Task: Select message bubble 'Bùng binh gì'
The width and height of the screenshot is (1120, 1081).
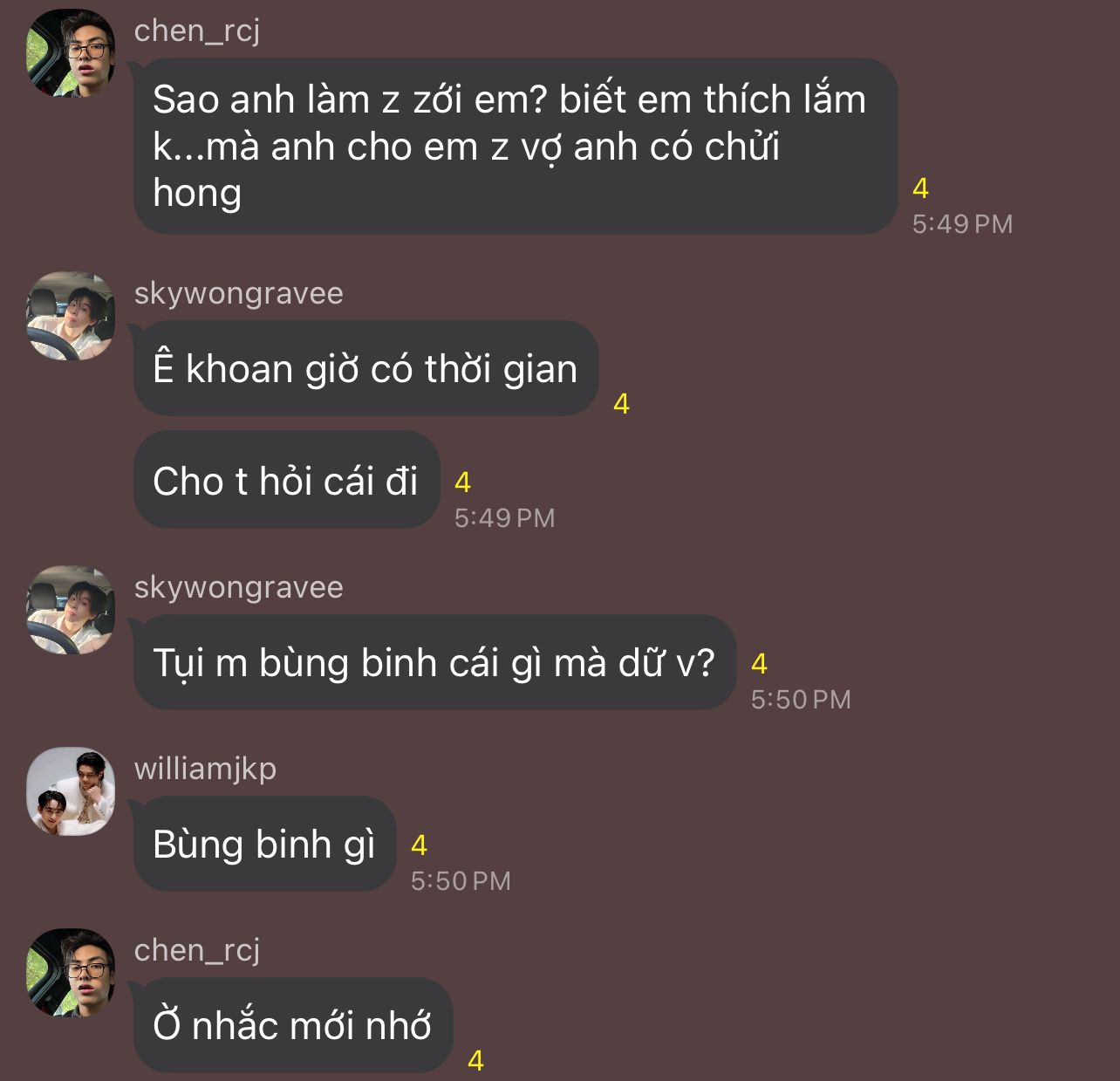Action: pos(264,844)
